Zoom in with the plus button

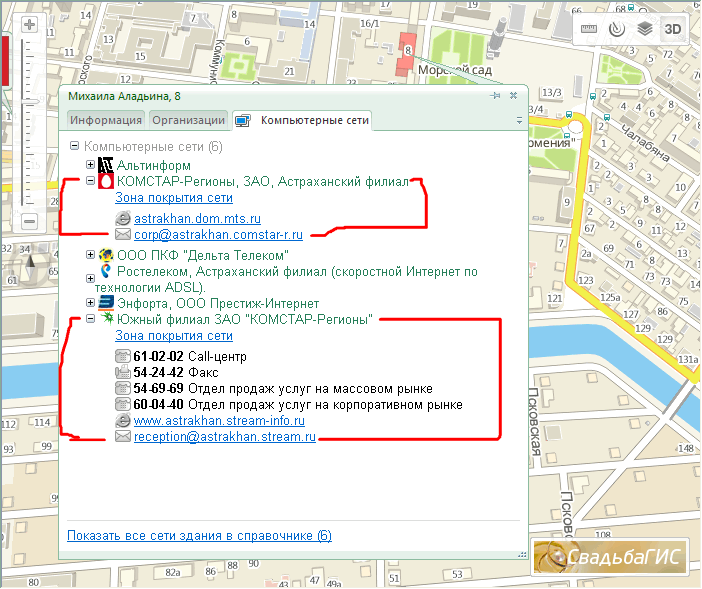(x=30, y=24)
